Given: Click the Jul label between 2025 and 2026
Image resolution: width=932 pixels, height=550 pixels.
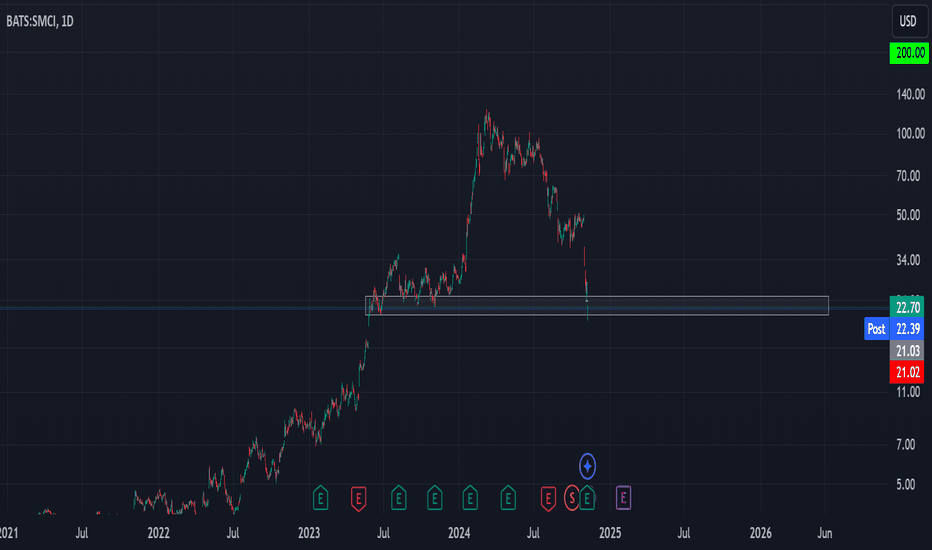Looking at the screenshot, I should pyautogui.click(x=684, y=533).
